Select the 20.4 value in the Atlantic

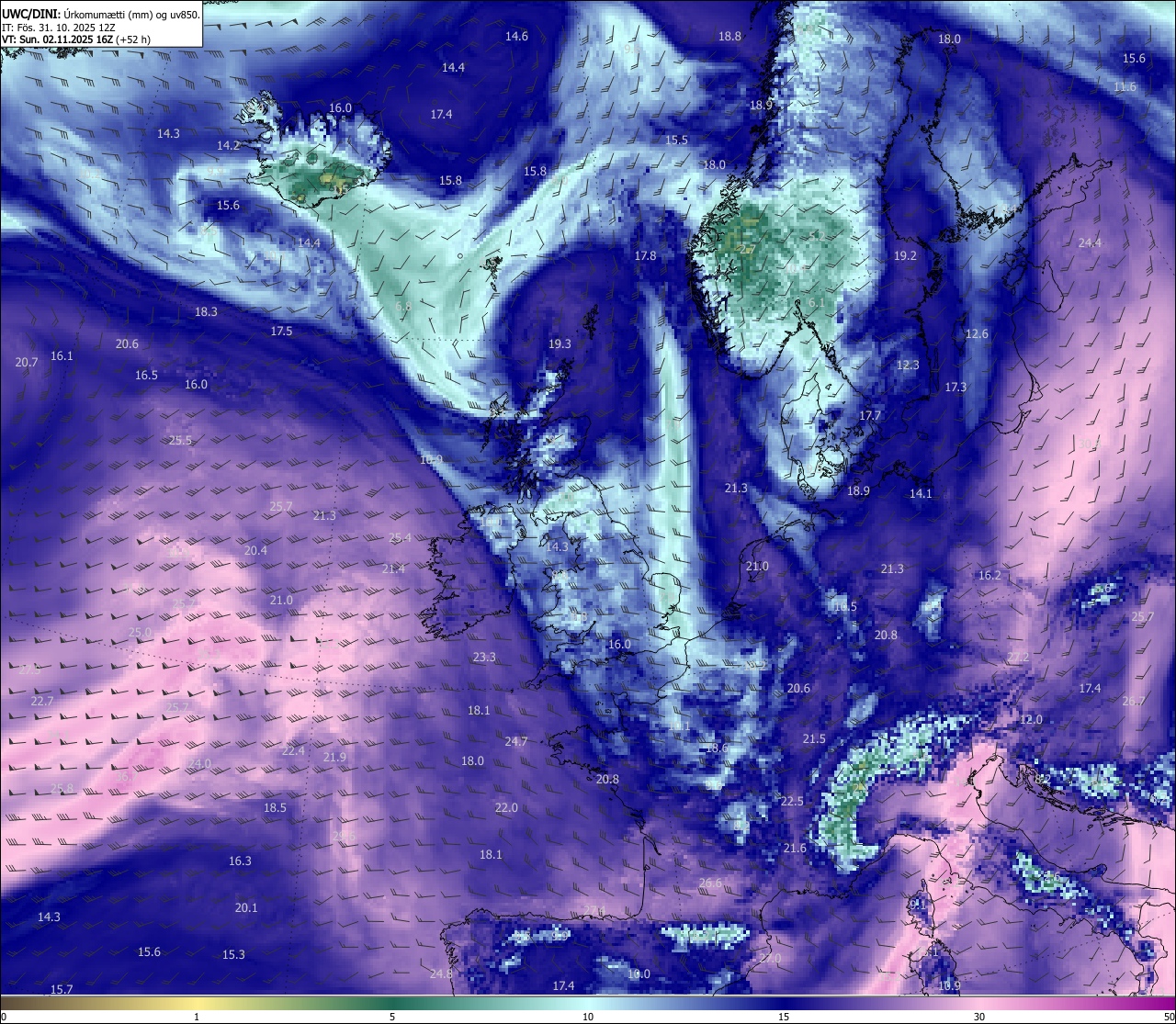[255, 551]
